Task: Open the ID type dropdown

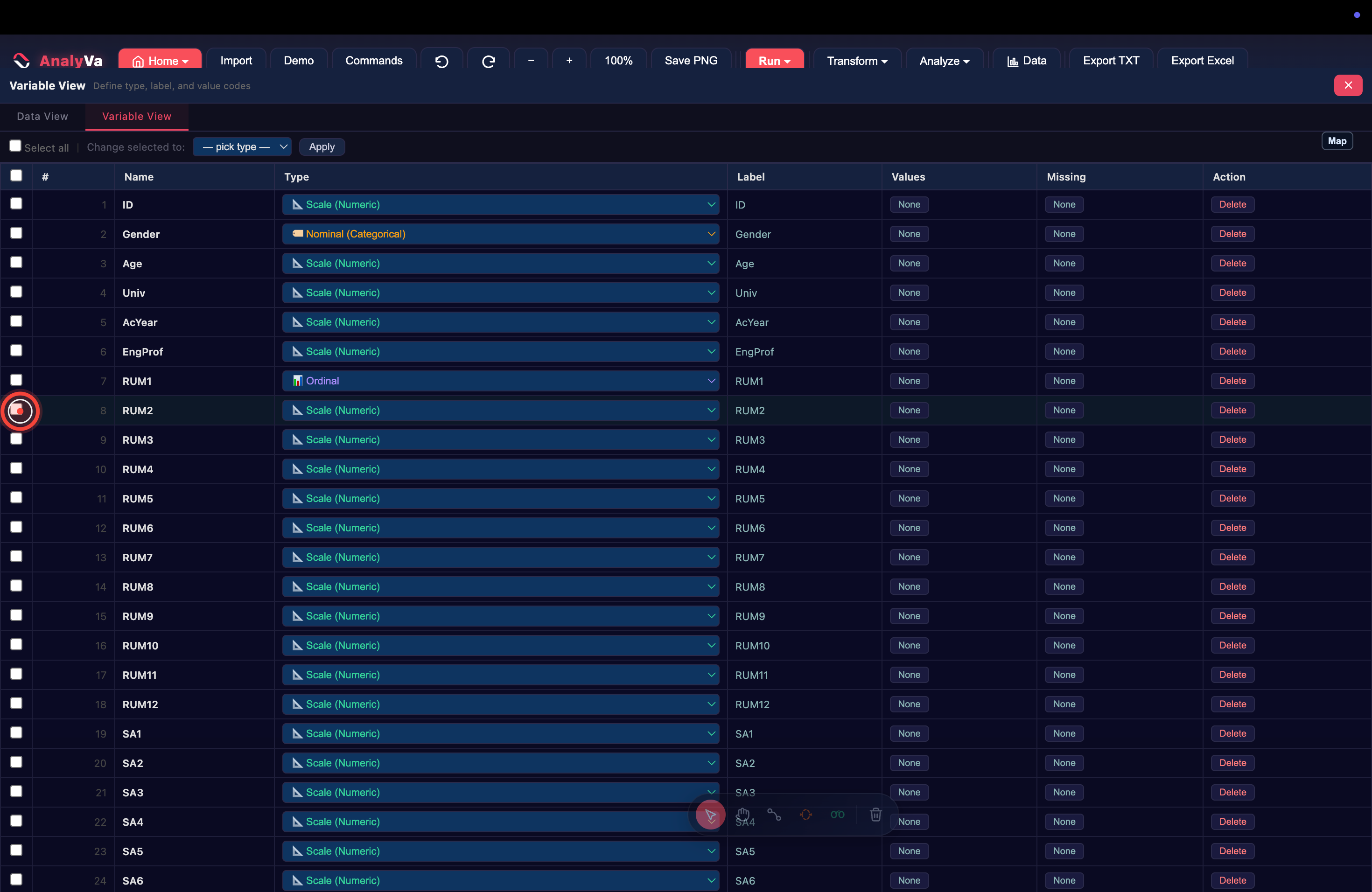Action: coord(500,204)
